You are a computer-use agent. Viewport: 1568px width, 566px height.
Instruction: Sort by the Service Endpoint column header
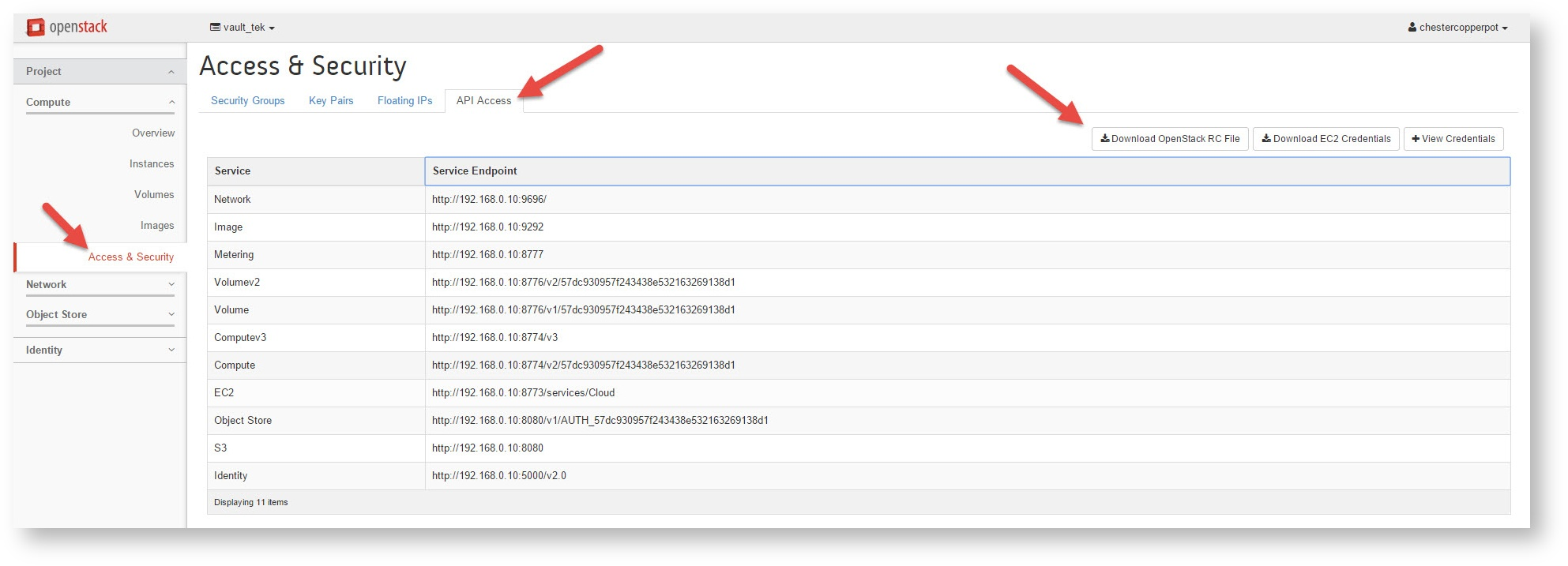[968, 171]
